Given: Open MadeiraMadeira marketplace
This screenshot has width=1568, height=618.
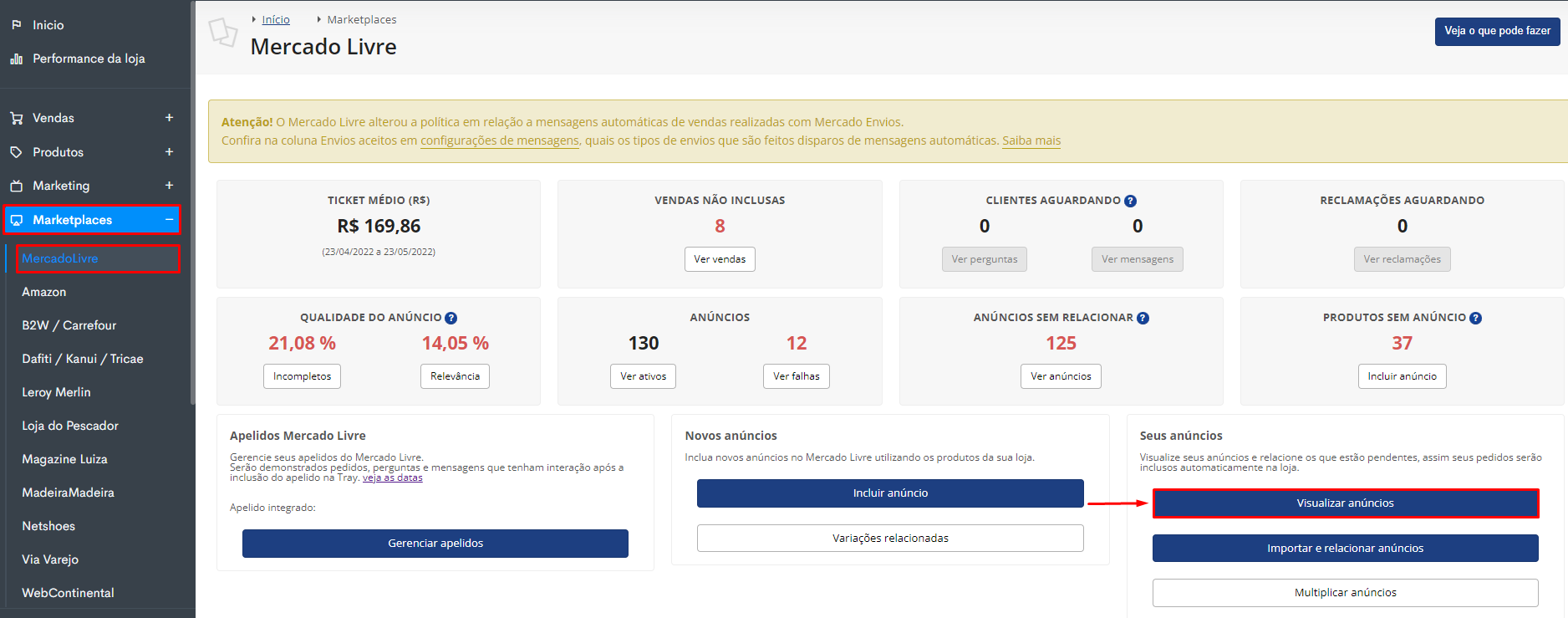Looking at the screenshot, I should (68, 493).
